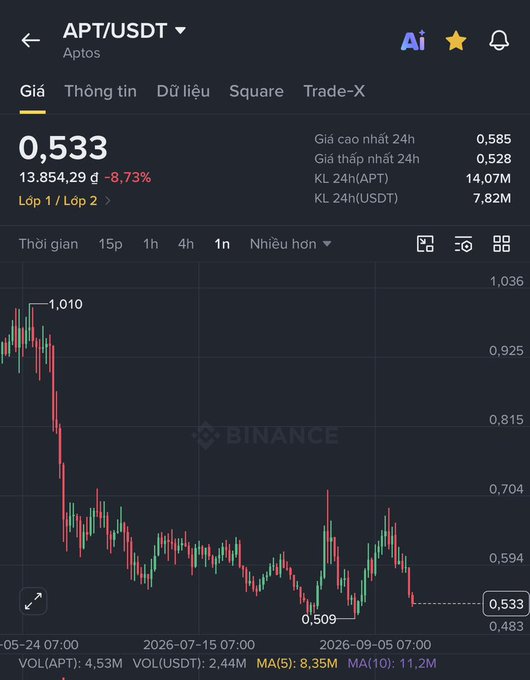
Task: Select the 4h timeframe
Action: coord(186,244)
